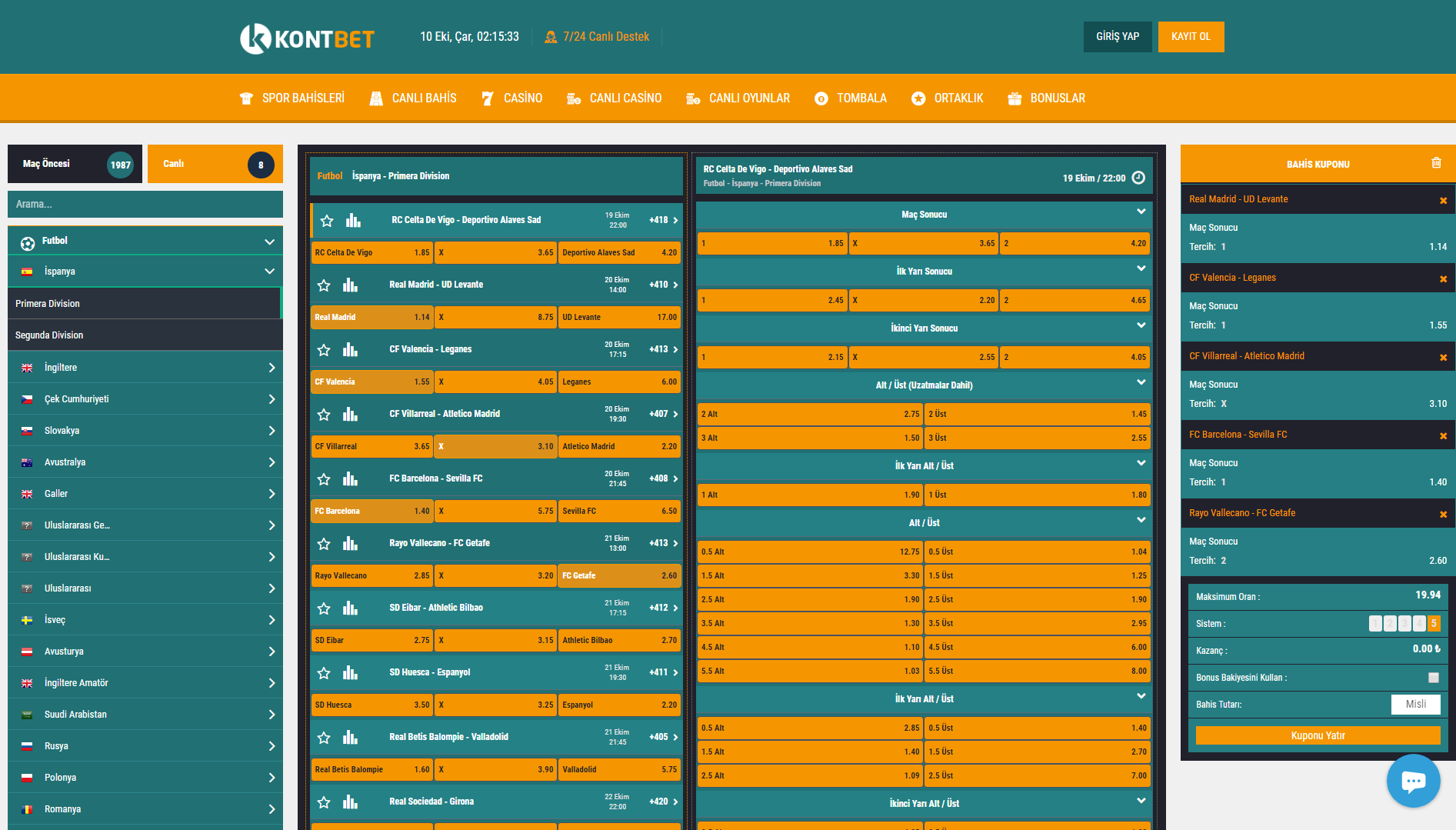
Task: Remove CF Valencia - Leganes from coupon
Action: tap(1443, 278)
